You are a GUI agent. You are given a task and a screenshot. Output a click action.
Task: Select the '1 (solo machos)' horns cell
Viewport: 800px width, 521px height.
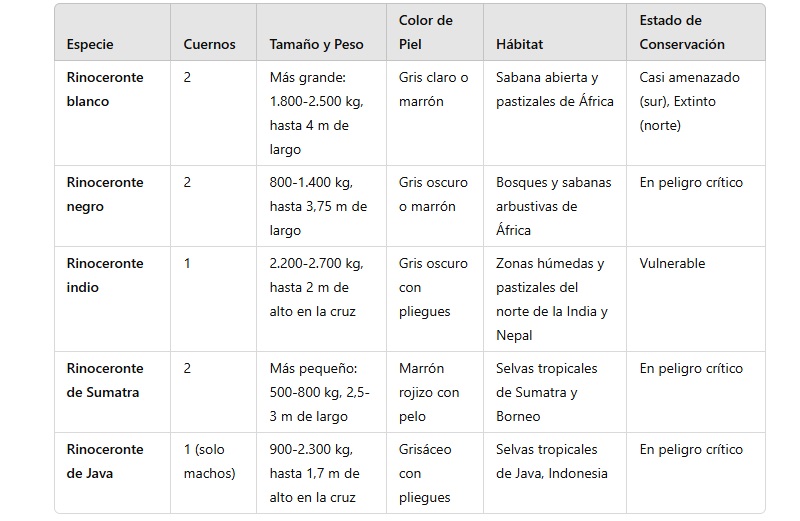pyautogui.click(x=209, y=461)
